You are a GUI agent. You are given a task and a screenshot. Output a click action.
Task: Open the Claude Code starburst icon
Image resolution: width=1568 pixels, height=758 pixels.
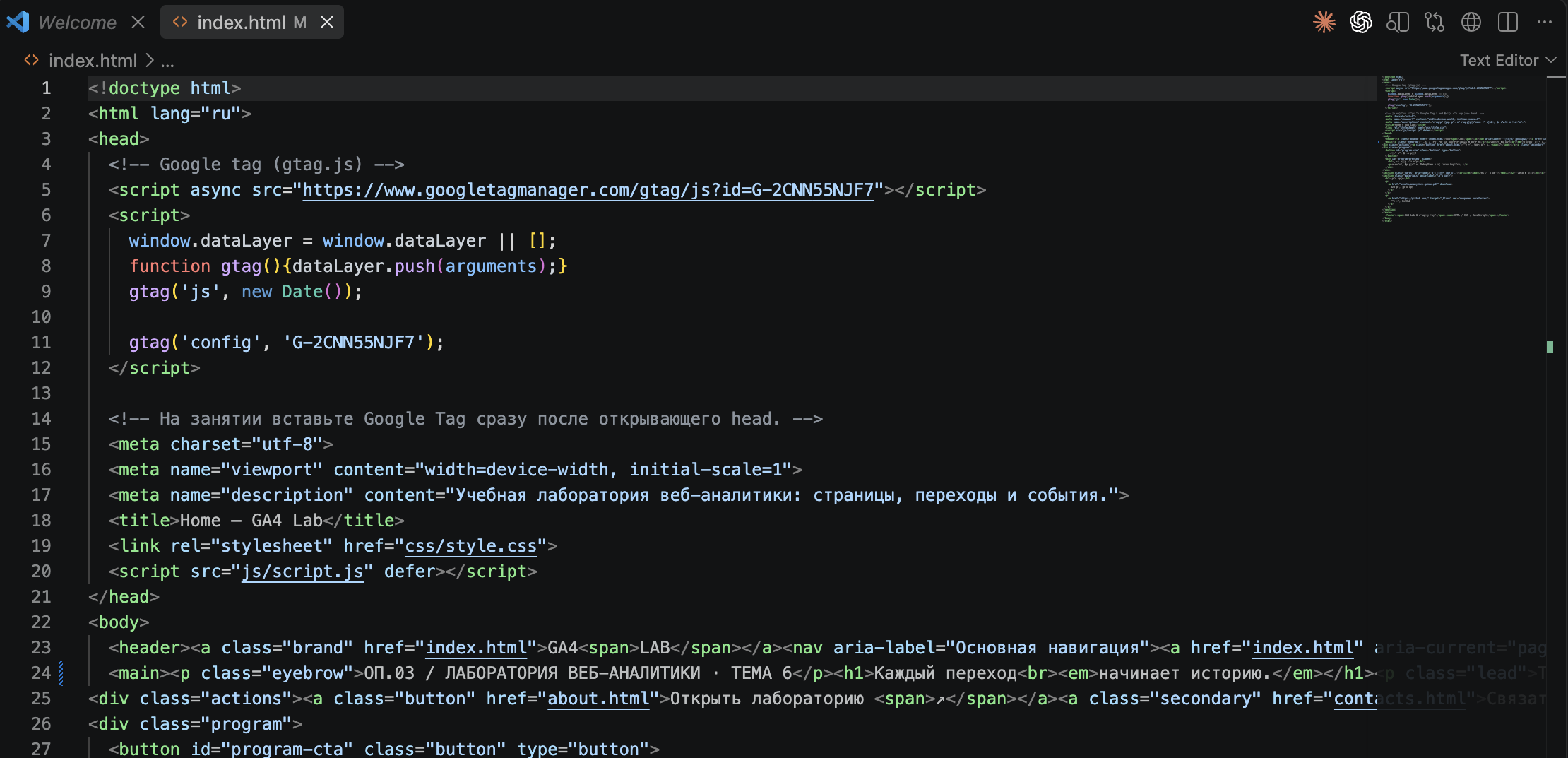(1324, 22)
